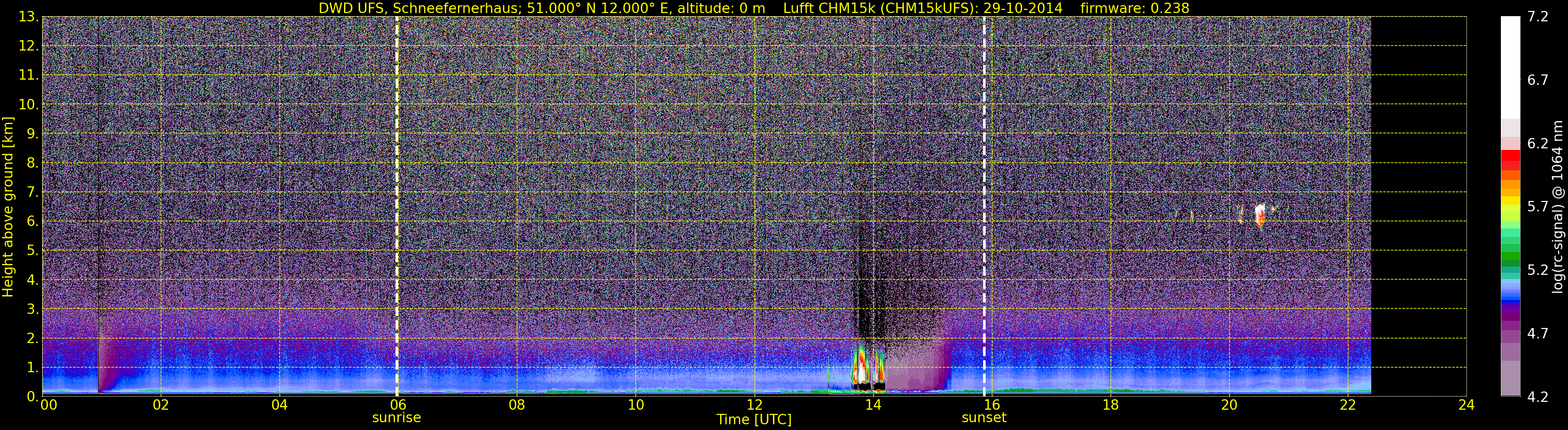Click colorbar tick value 5.2
The image size is (1568, 430).
pyautogui.click(x=1538, y=270)
